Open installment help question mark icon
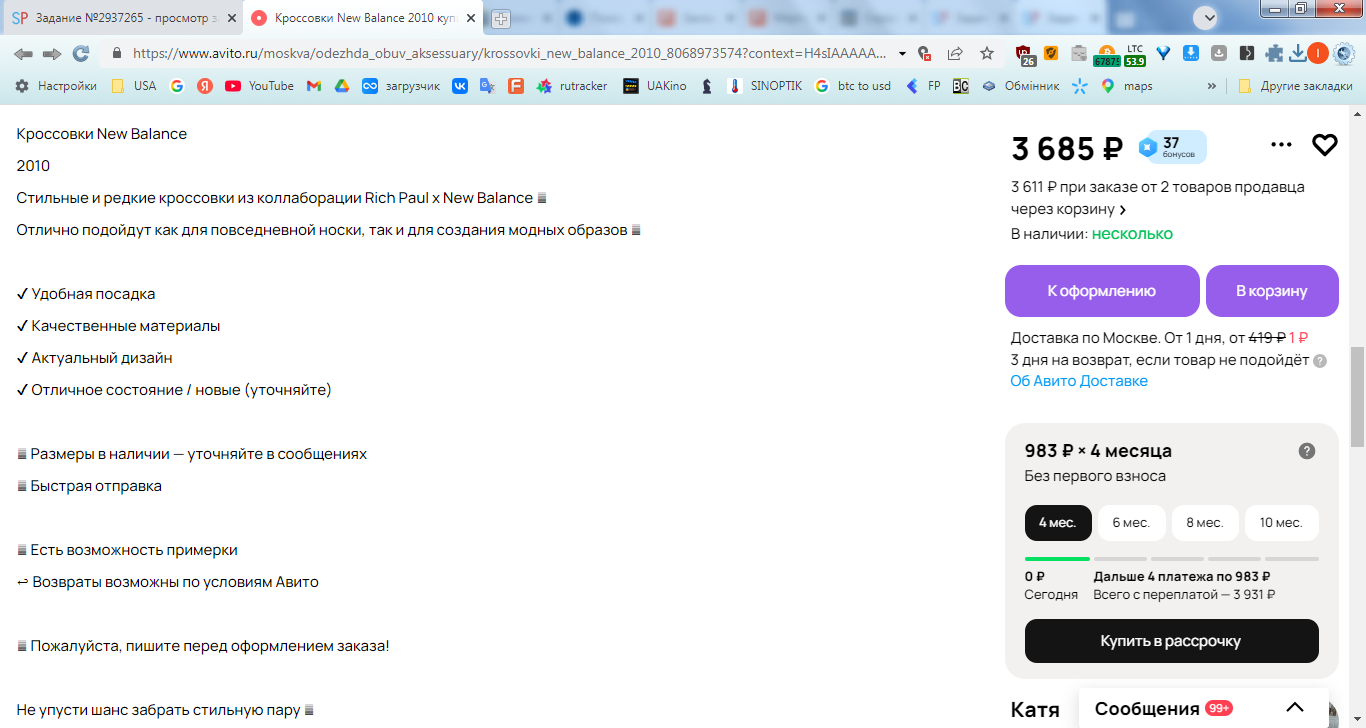Viewport: 1366px width, 728px height. tap(1306, 451)
